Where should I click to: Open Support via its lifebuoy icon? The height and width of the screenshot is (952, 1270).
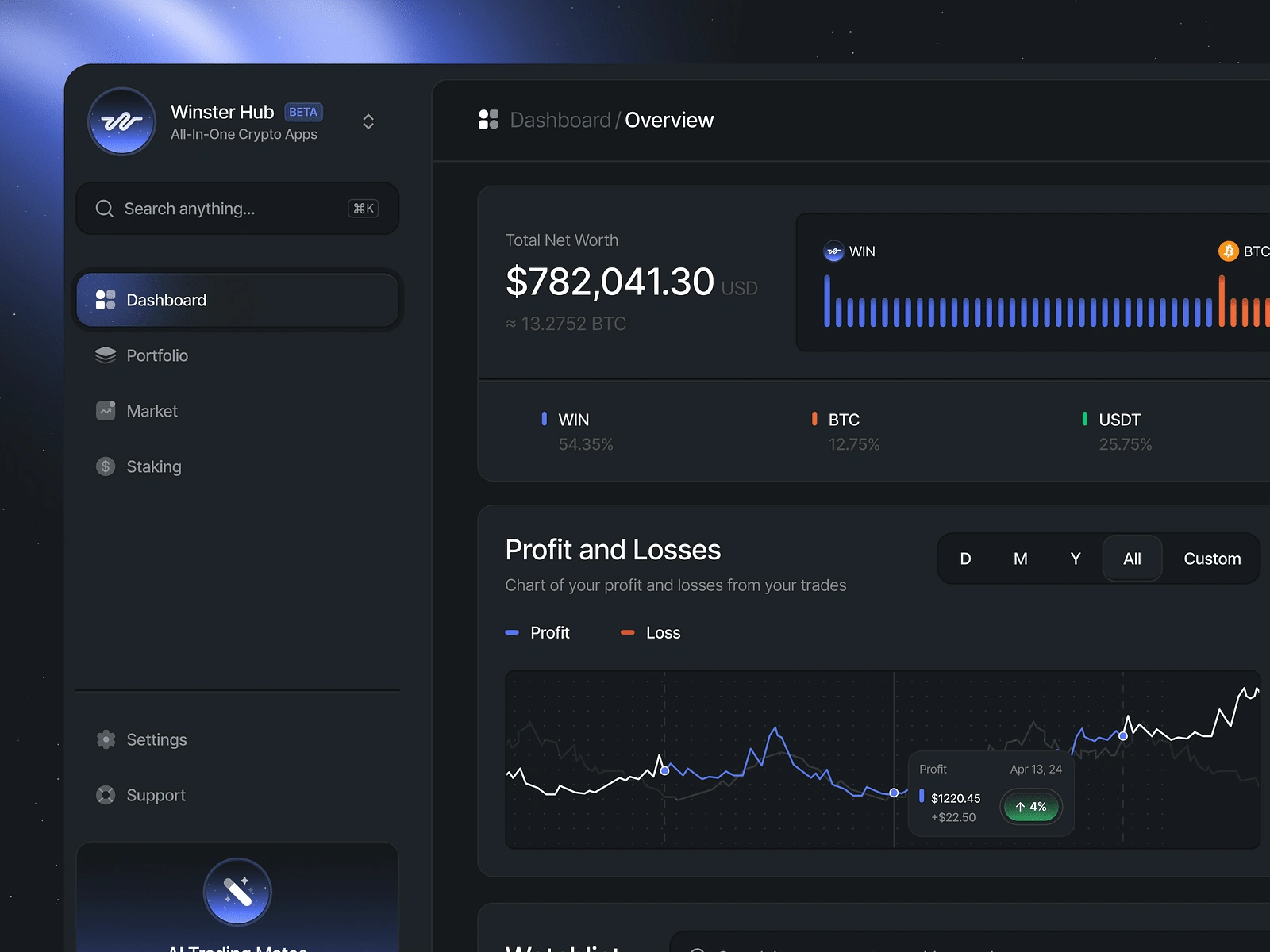[x=106, y=795]
